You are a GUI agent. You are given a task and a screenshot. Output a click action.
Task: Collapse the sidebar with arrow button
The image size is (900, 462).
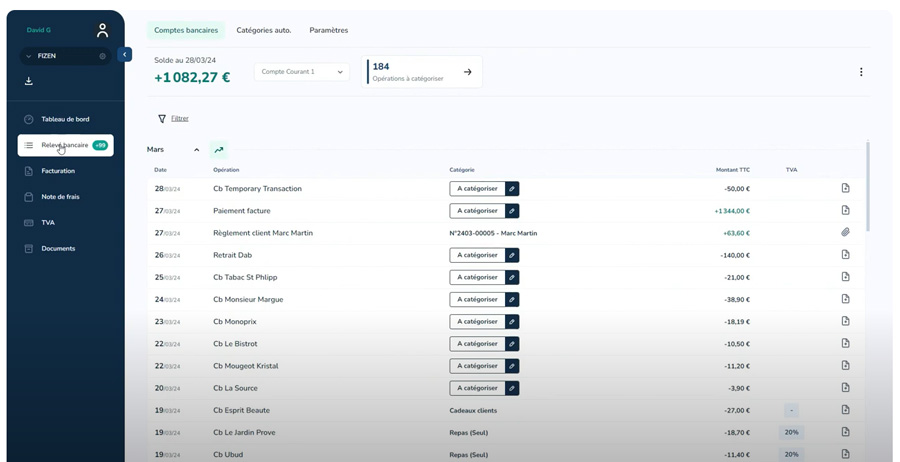coord(124,55)
